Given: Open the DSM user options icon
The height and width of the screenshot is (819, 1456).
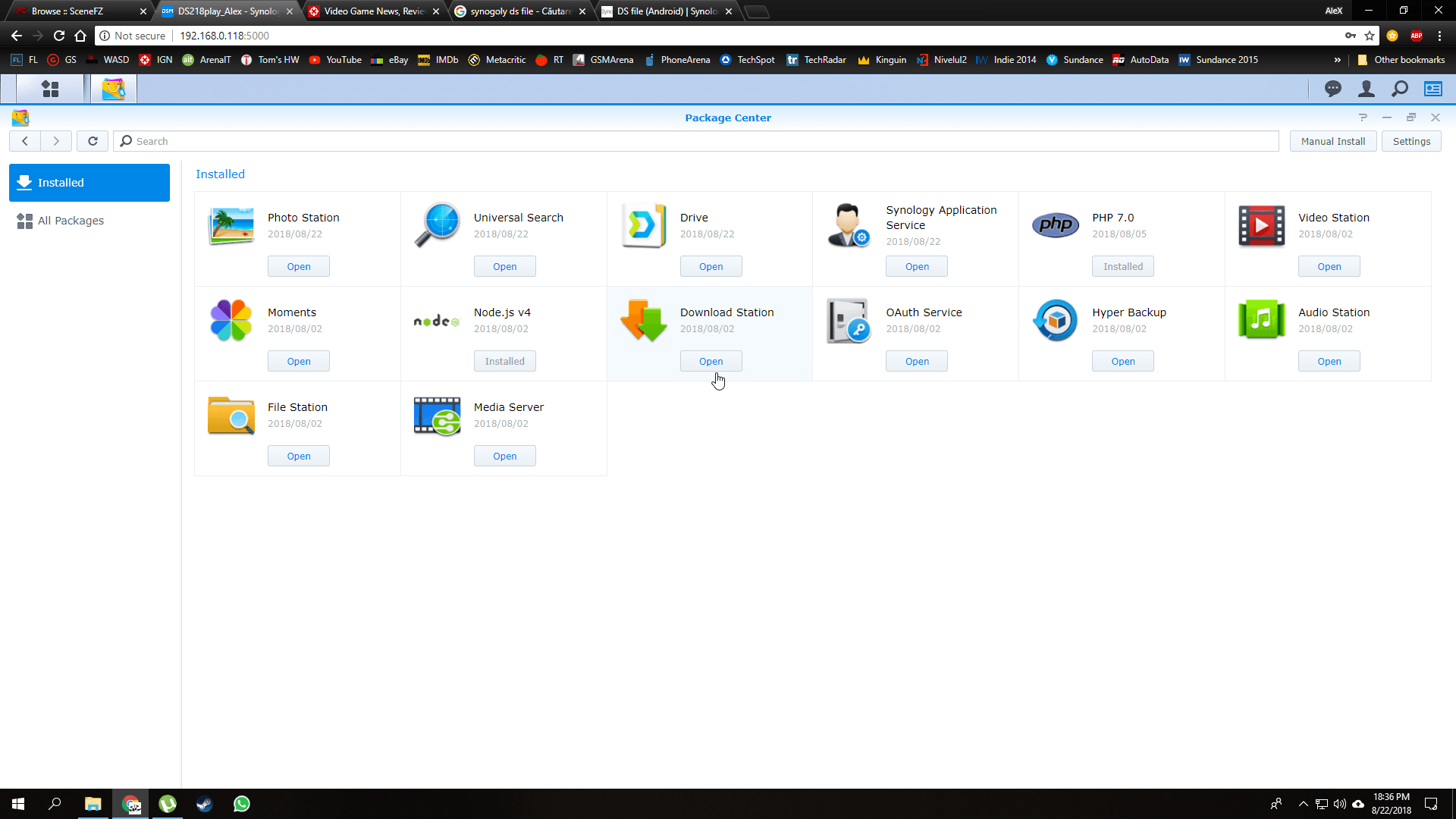Looking at the screenshot, I should pyautogui.click(x=1366, y=89).
